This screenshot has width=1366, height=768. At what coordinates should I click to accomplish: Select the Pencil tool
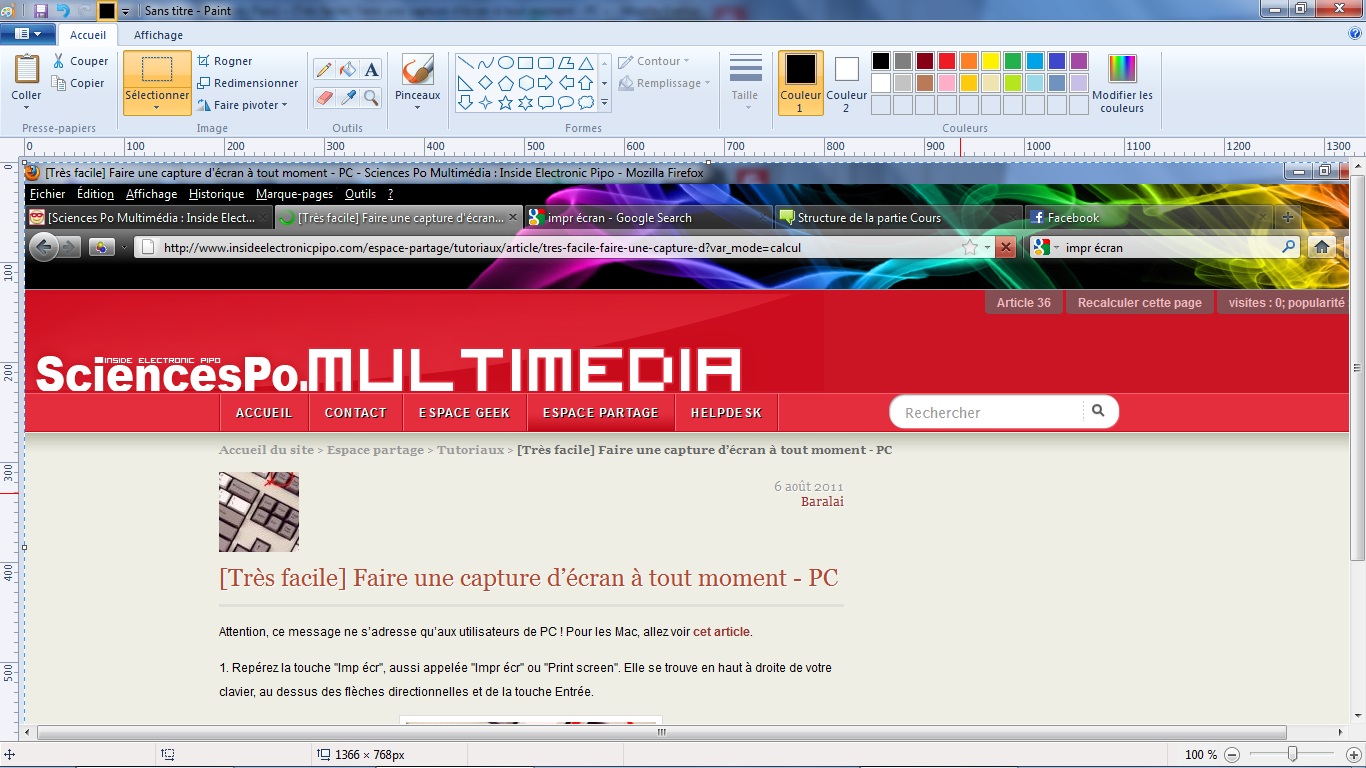pos(324,70)
